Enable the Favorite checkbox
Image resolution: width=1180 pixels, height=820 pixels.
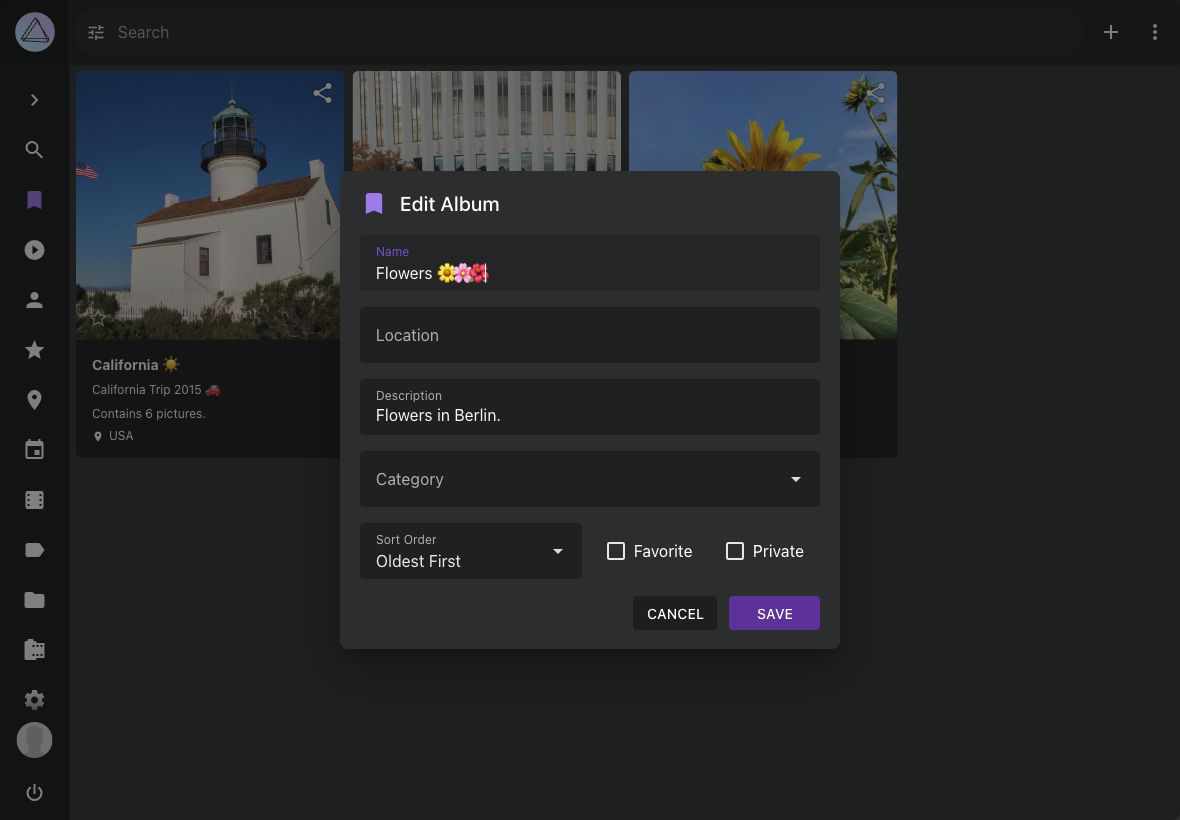616,551
